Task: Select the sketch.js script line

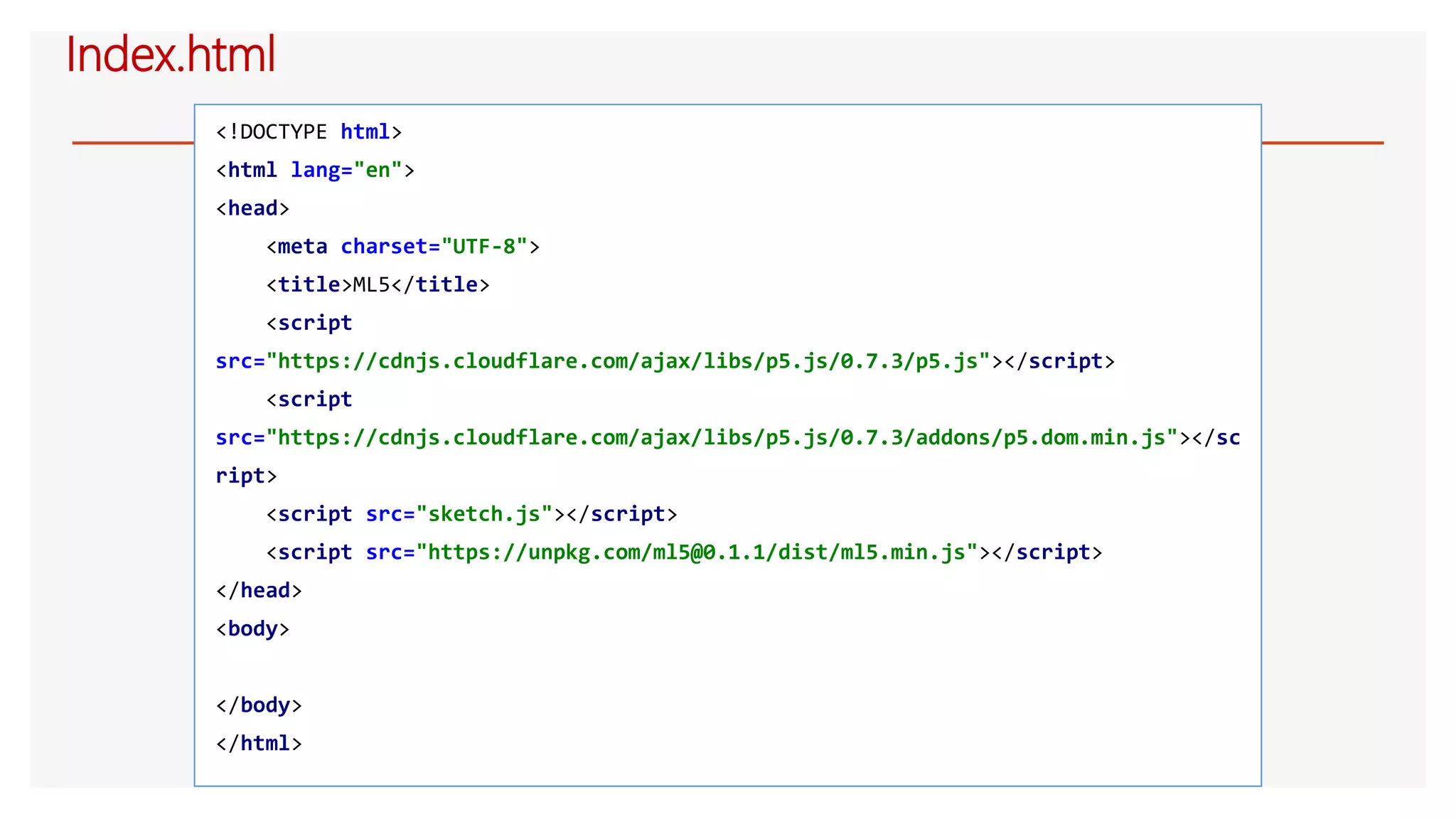Action: click(x=471, y=514)
